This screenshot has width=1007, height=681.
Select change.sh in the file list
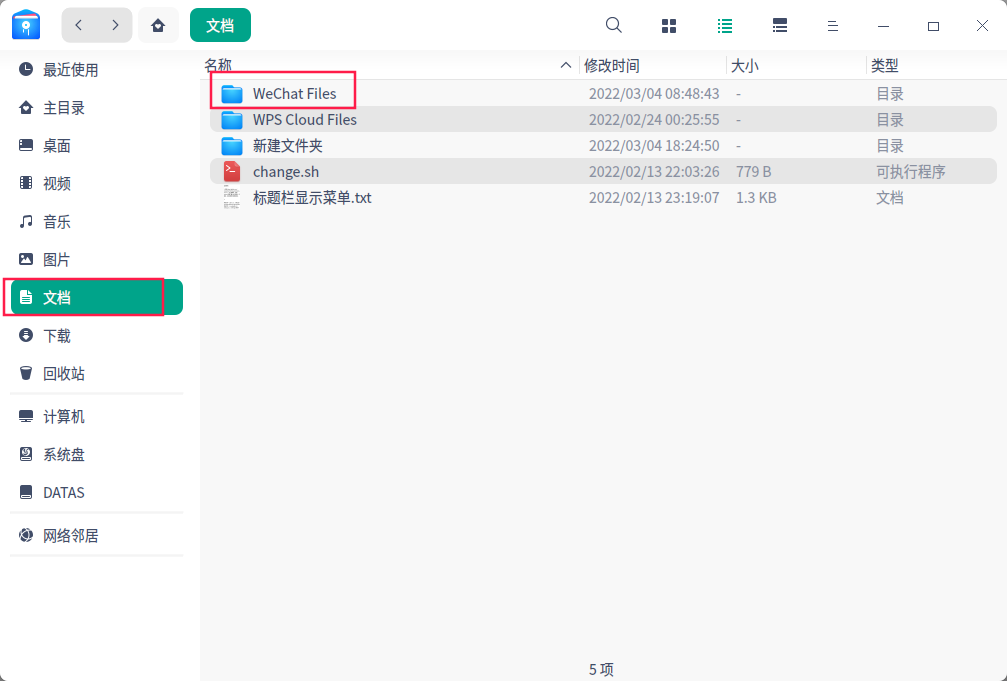[287, 171]
